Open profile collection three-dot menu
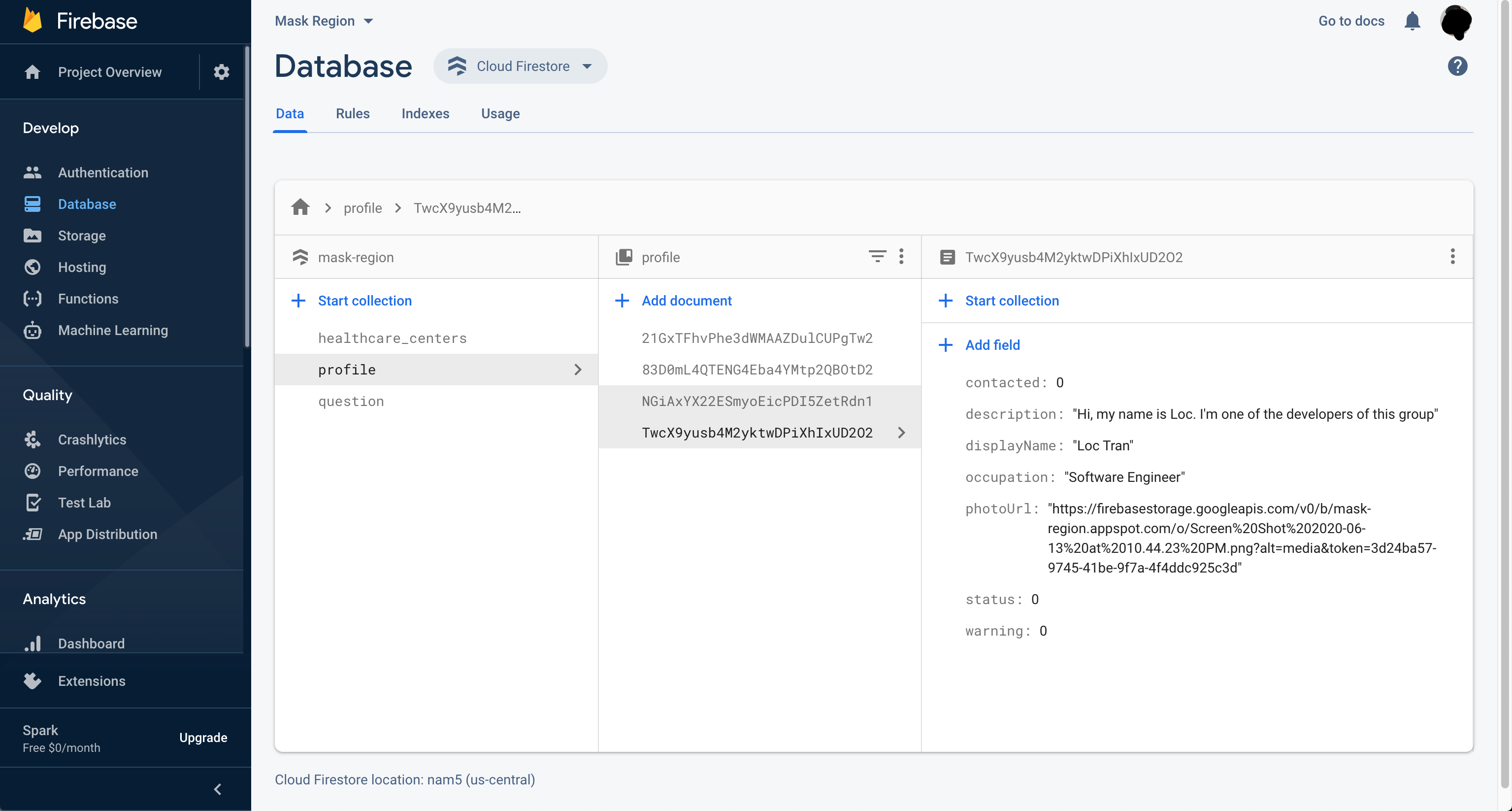This screenshot has width=1512, height=811. (x=901, y=257)
